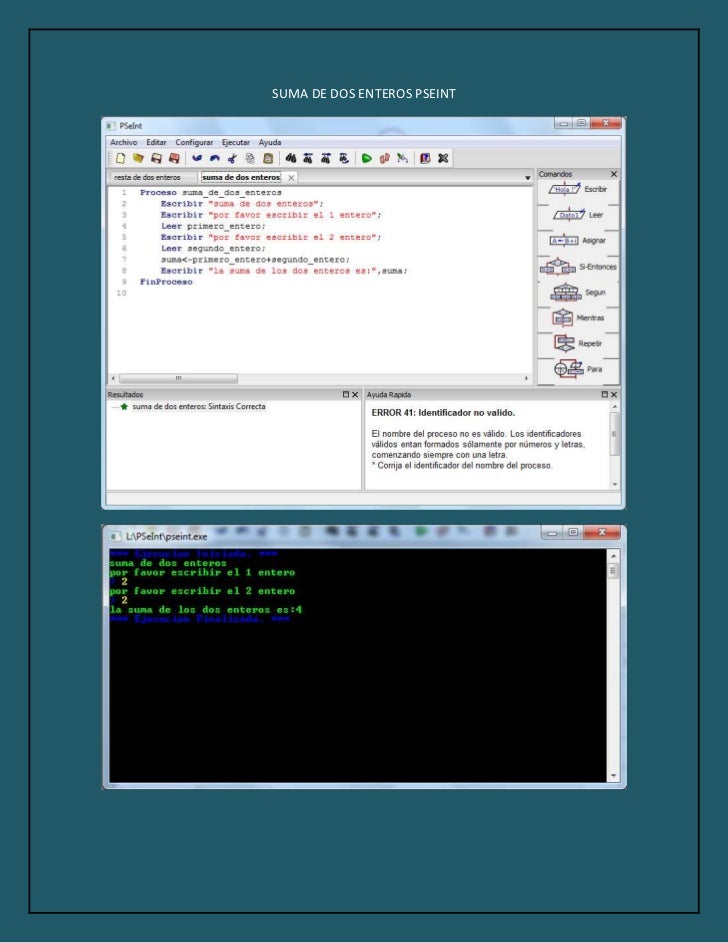Close the Comandos panel
The width and height of the screenshot is (728, 943).
[x=614, y=174]
